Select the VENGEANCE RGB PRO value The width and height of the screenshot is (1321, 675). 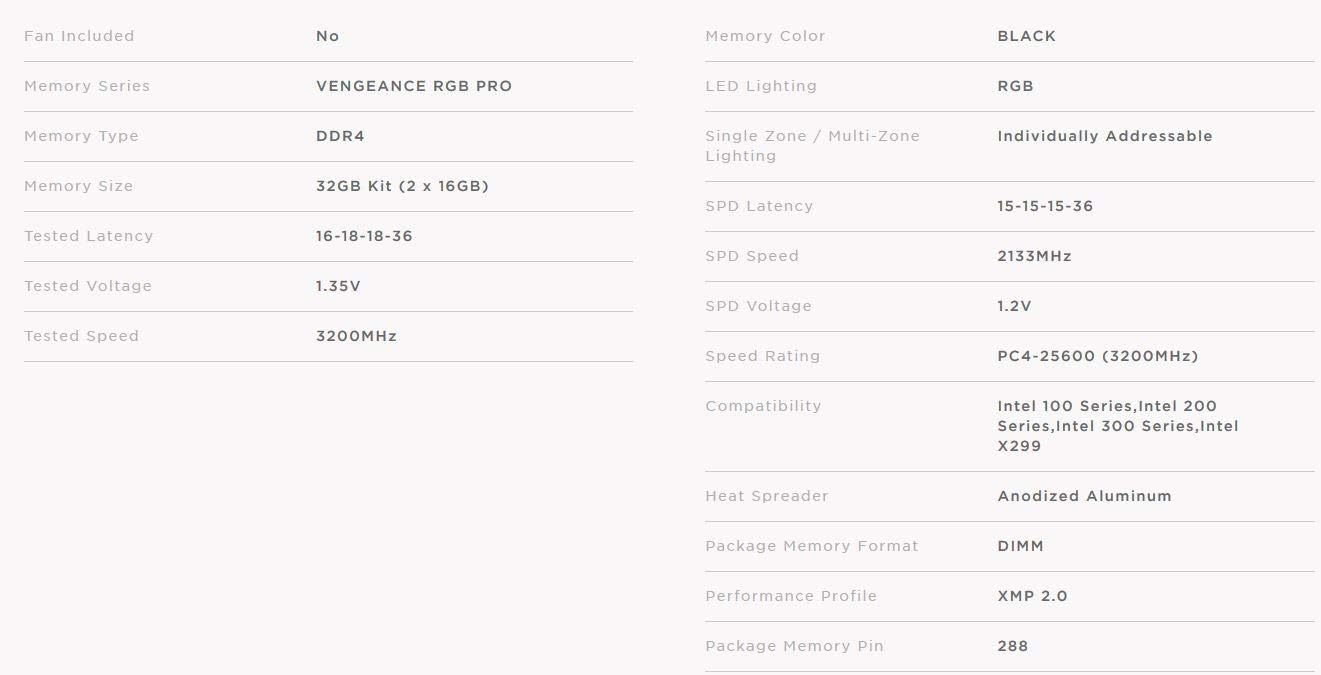[x=413, y=86]
